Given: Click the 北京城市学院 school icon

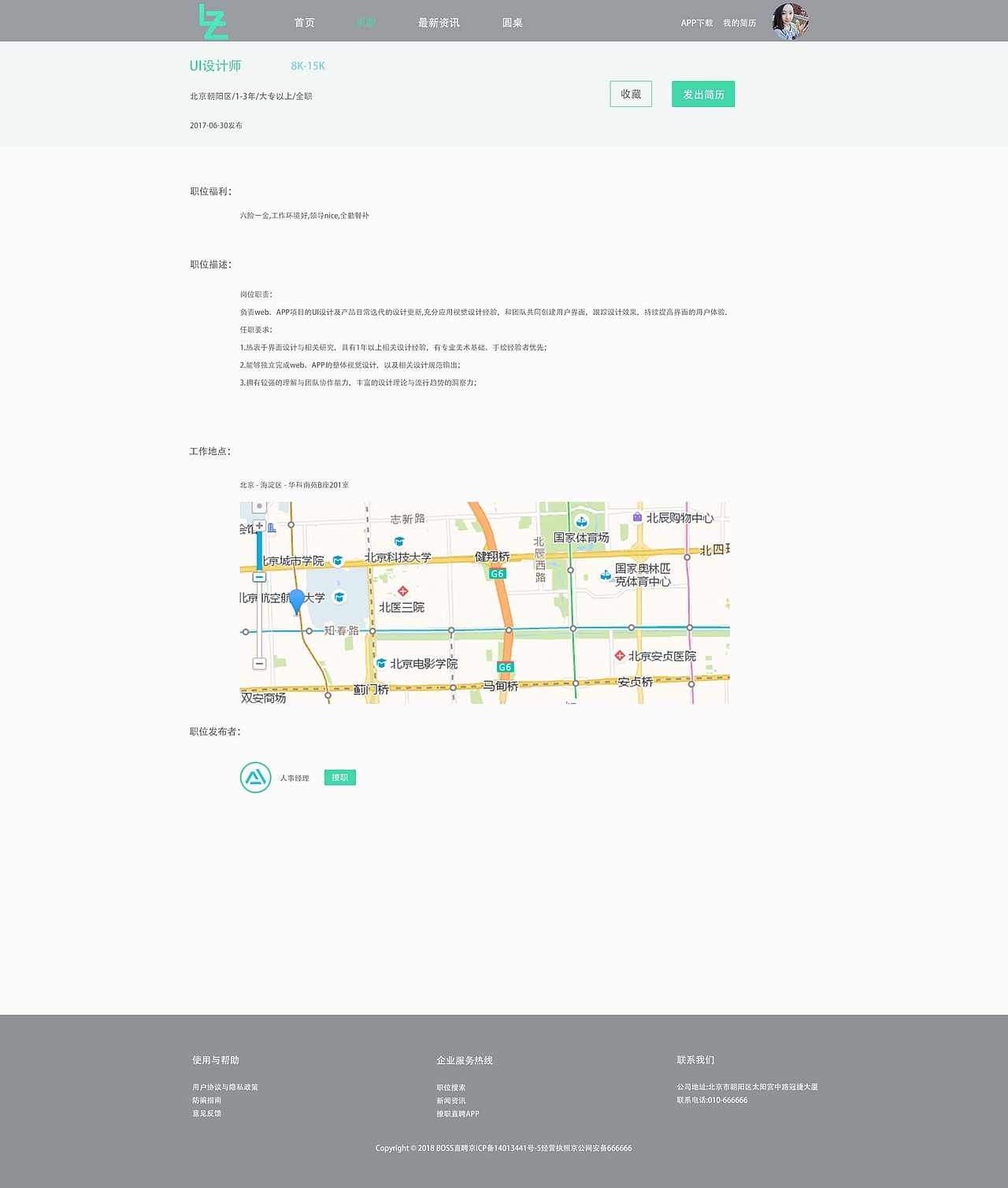Looking at the screenshot, I should pos(338,561).
